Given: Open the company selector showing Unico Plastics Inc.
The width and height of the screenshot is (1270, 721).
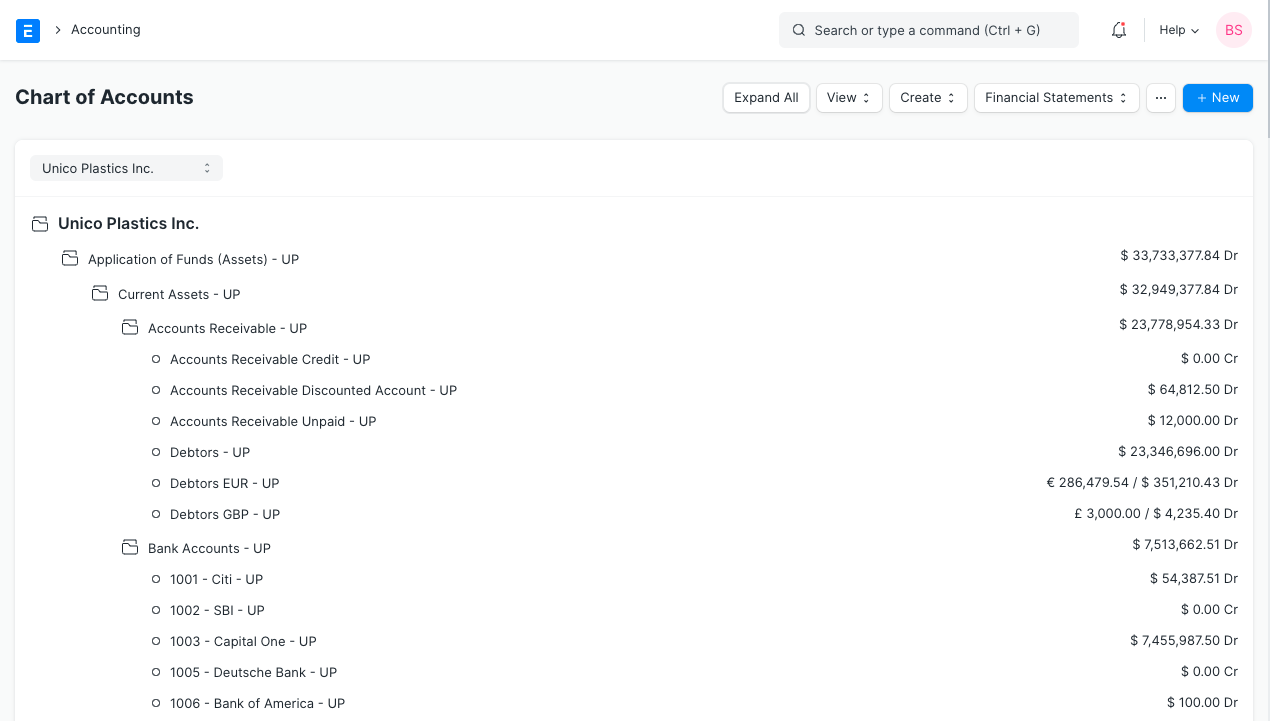Looking at the screenshot, I should point(126,167).
